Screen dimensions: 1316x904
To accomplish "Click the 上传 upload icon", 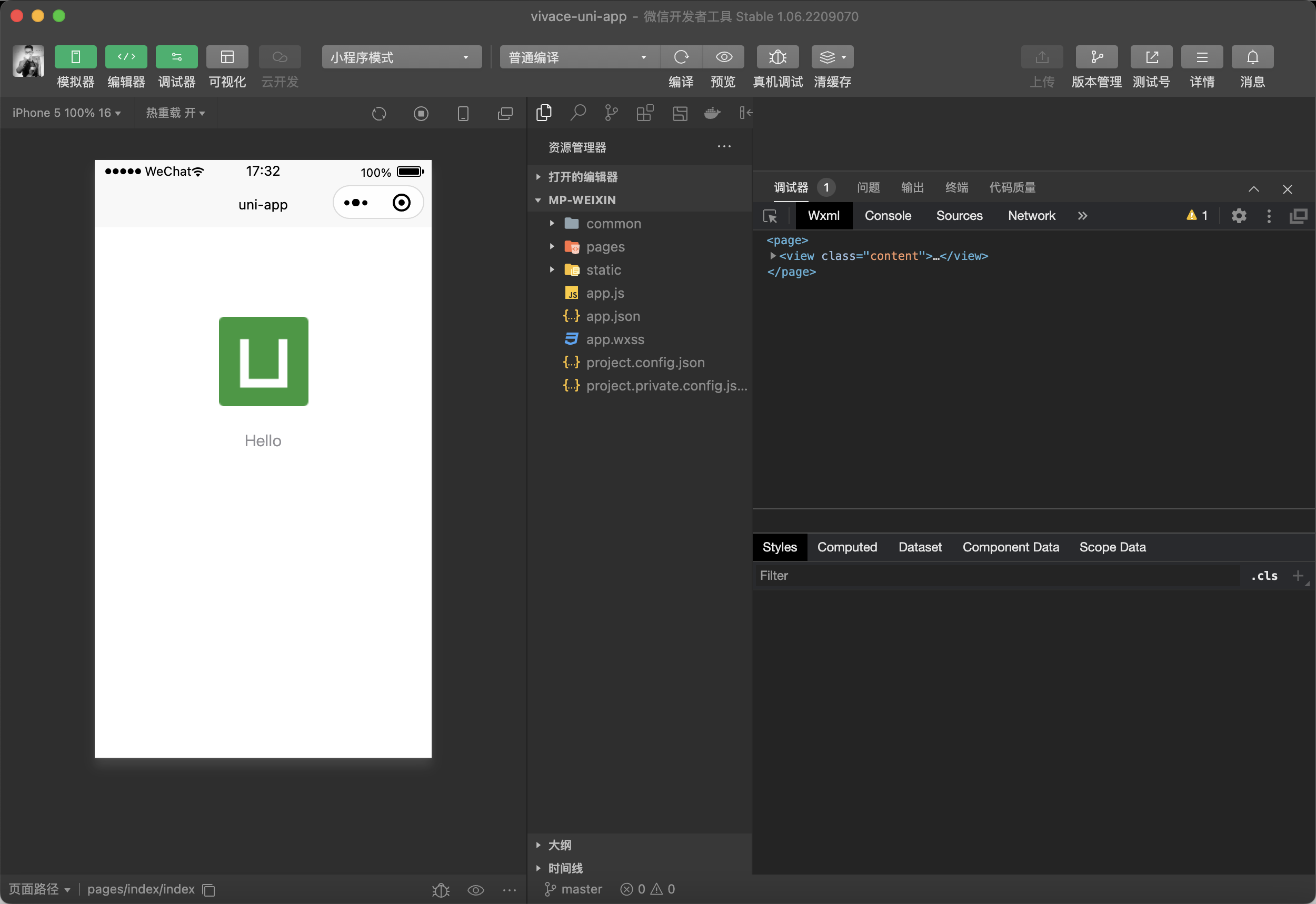I will pyautogui.click(x=1042, y=57).
